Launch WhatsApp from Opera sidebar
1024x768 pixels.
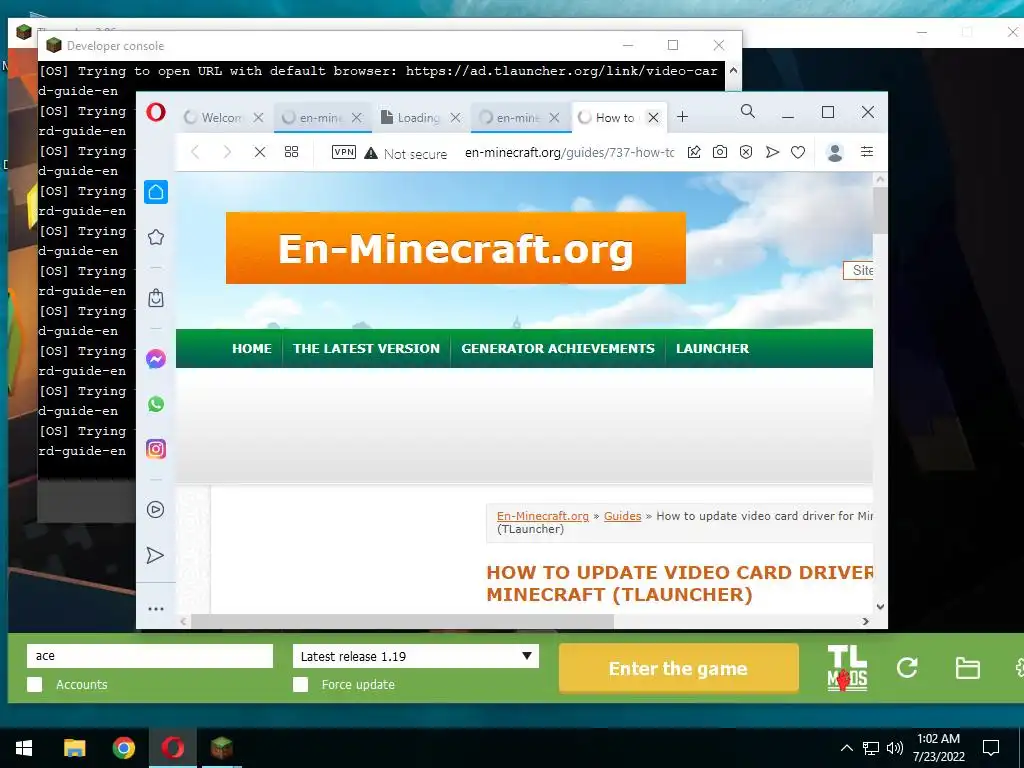point(156,404)
